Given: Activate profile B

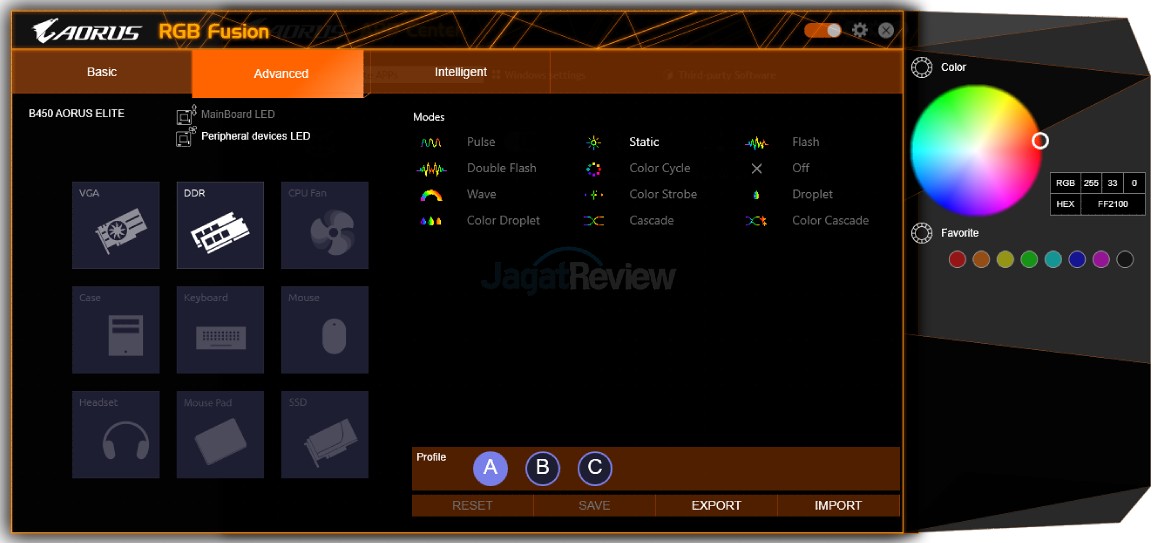Looking at the screenshot, I should [x=543, y=468].
